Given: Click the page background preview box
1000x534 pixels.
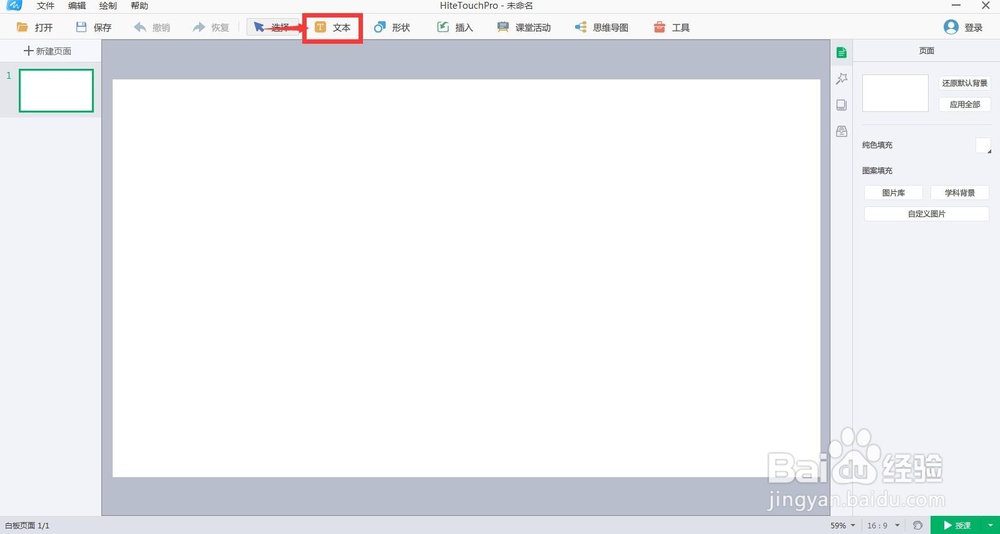Looking at the screenshot, I should (895, 93).
